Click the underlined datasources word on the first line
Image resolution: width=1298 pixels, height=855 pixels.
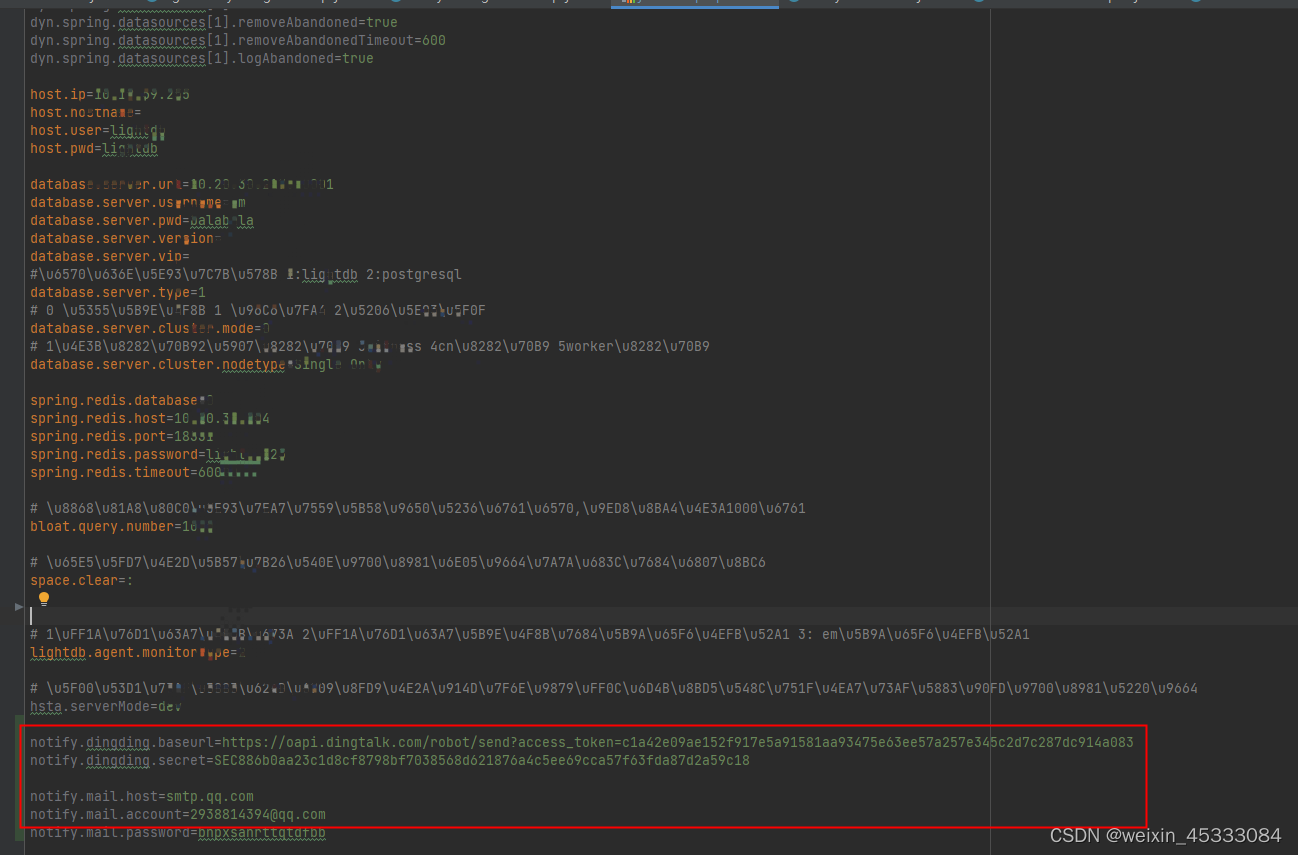(161, 21)
